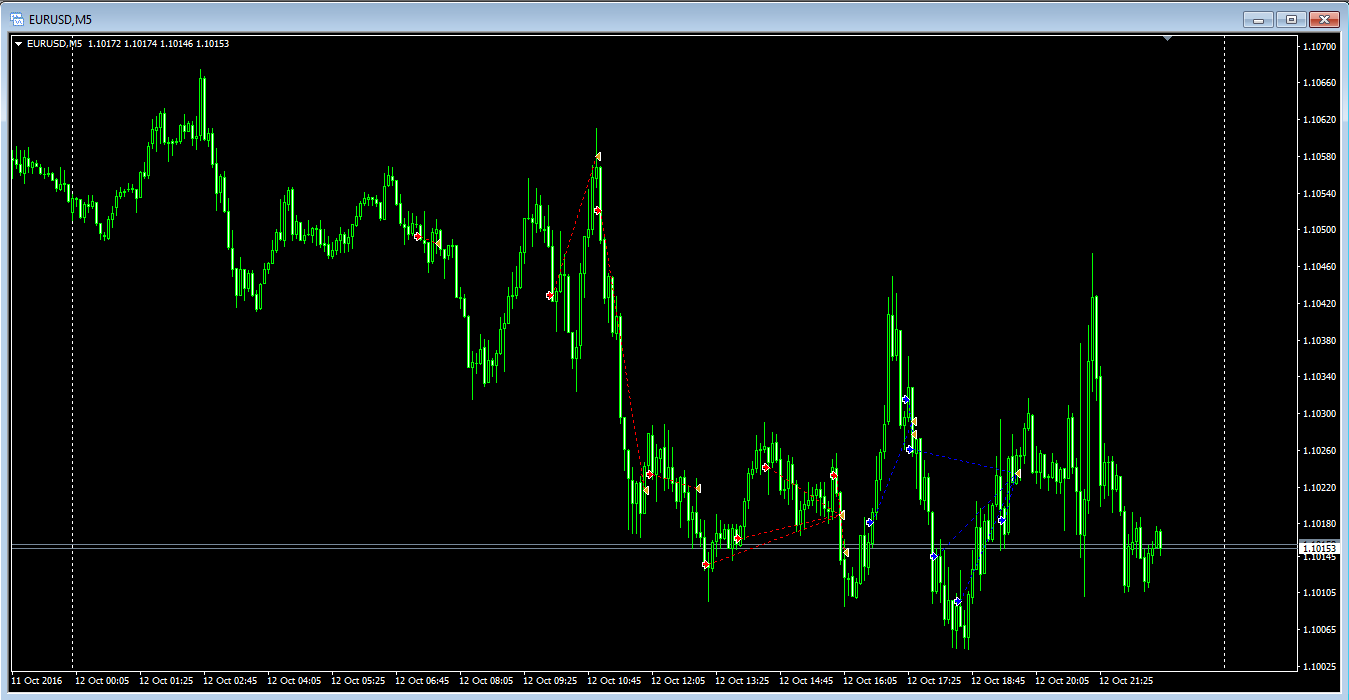Click the 12 Oct 04:05 time label
Viewport: 1349px width, 700px height.
[294, 681]
